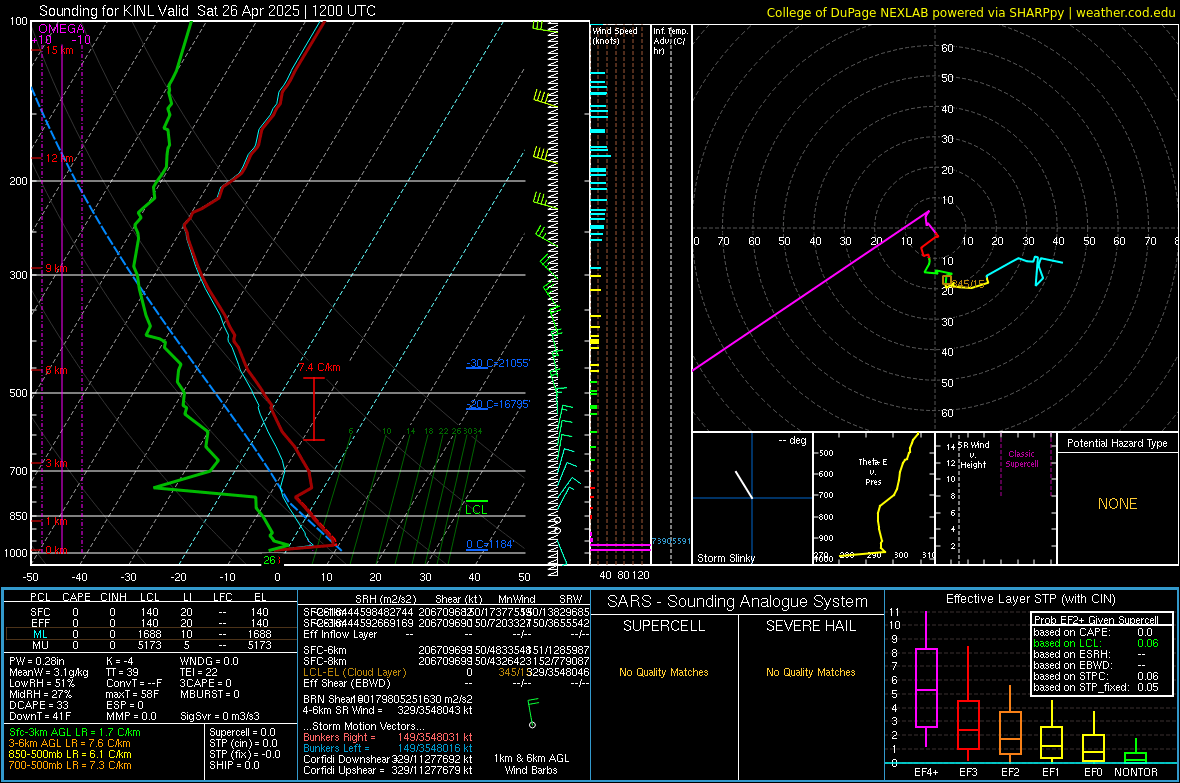Screen dimensions: 1180x783
Task: Click the SHIP = 0.0 value
Action: (234, 765)
